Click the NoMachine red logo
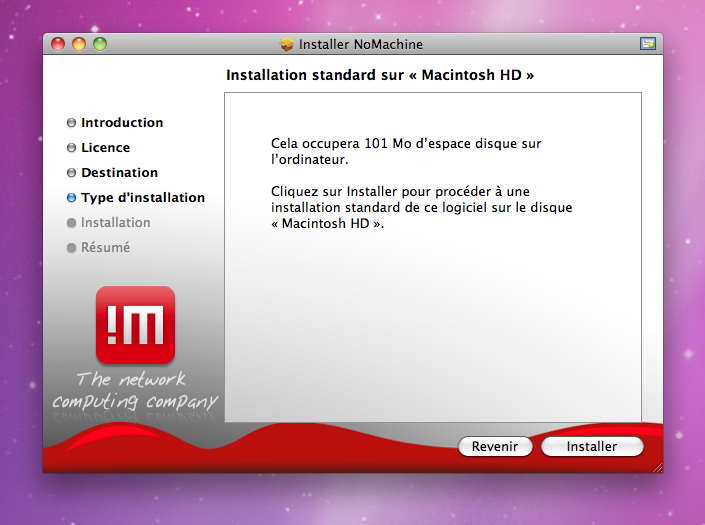This screenshot has height=525, width=705. click(x=135, y=325)
